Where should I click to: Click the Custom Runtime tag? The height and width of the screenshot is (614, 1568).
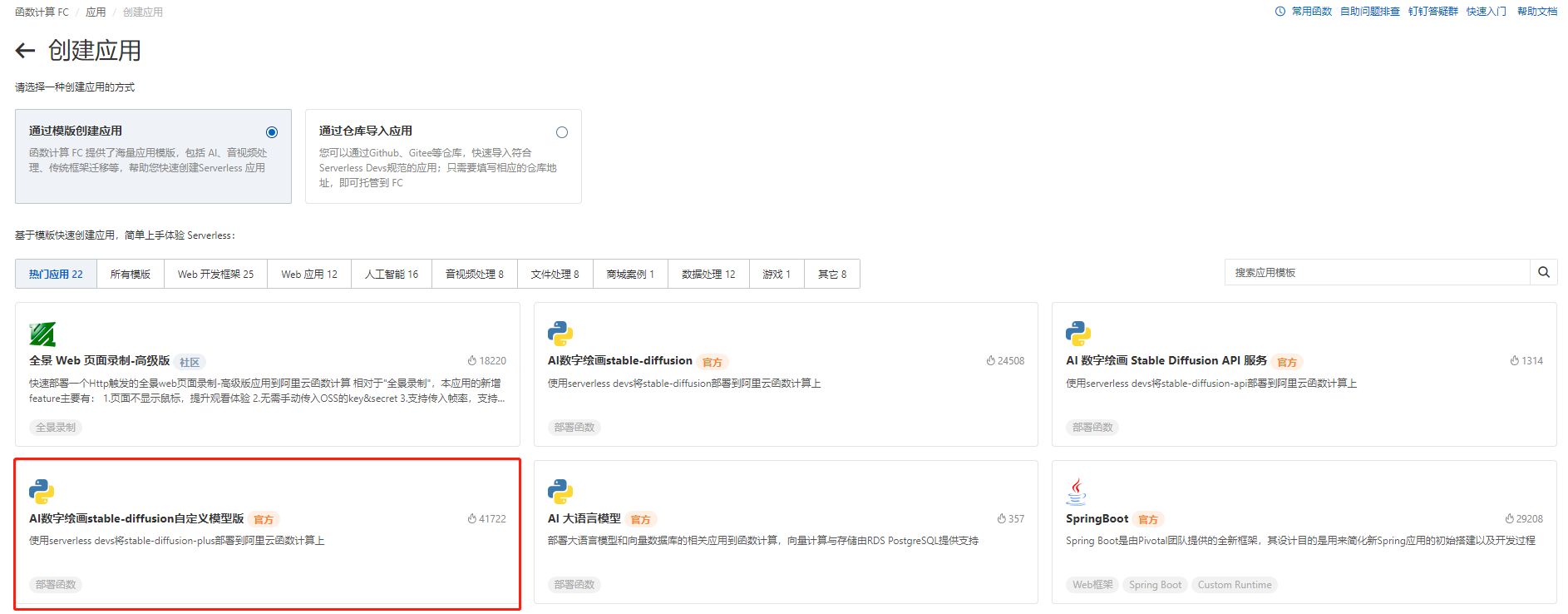pyautogui.click(x=1235, y=585)
